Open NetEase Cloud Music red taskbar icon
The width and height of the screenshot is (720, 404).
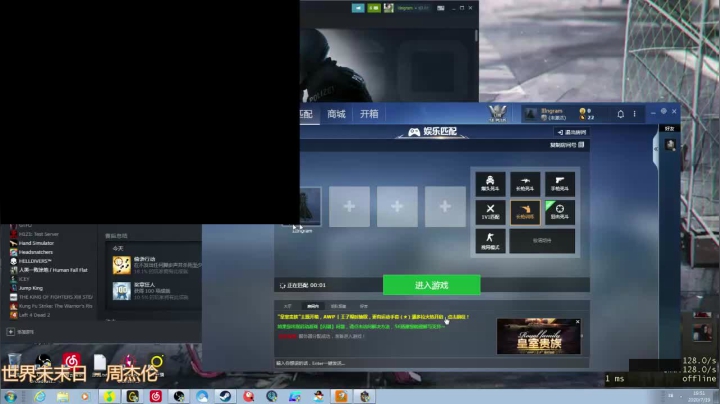156,397
